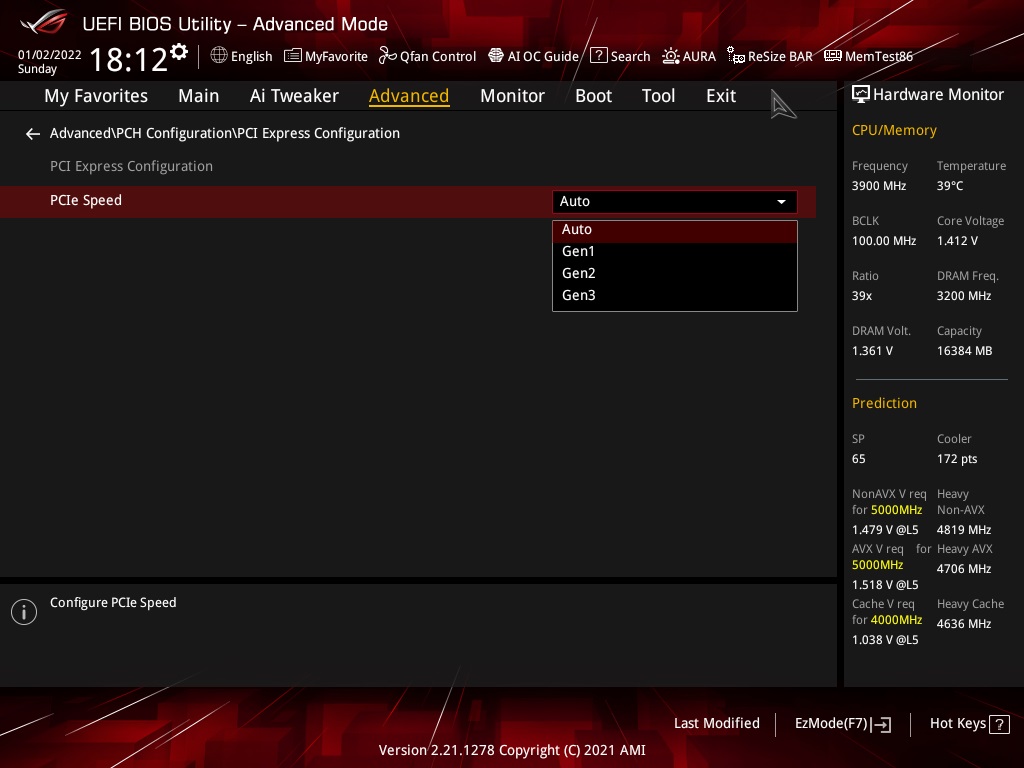Click the Capacity value 16384 MB

pos(965,351)
